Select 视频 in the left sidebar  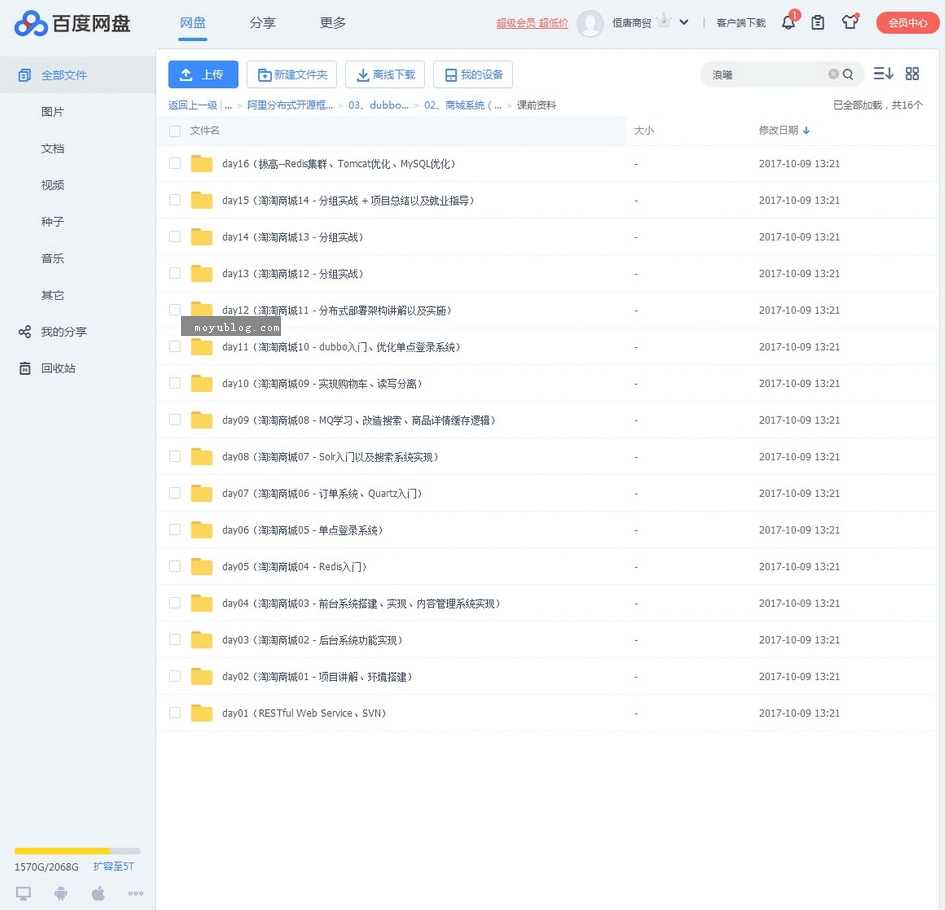pyautogui.click(x=52, y=184)
